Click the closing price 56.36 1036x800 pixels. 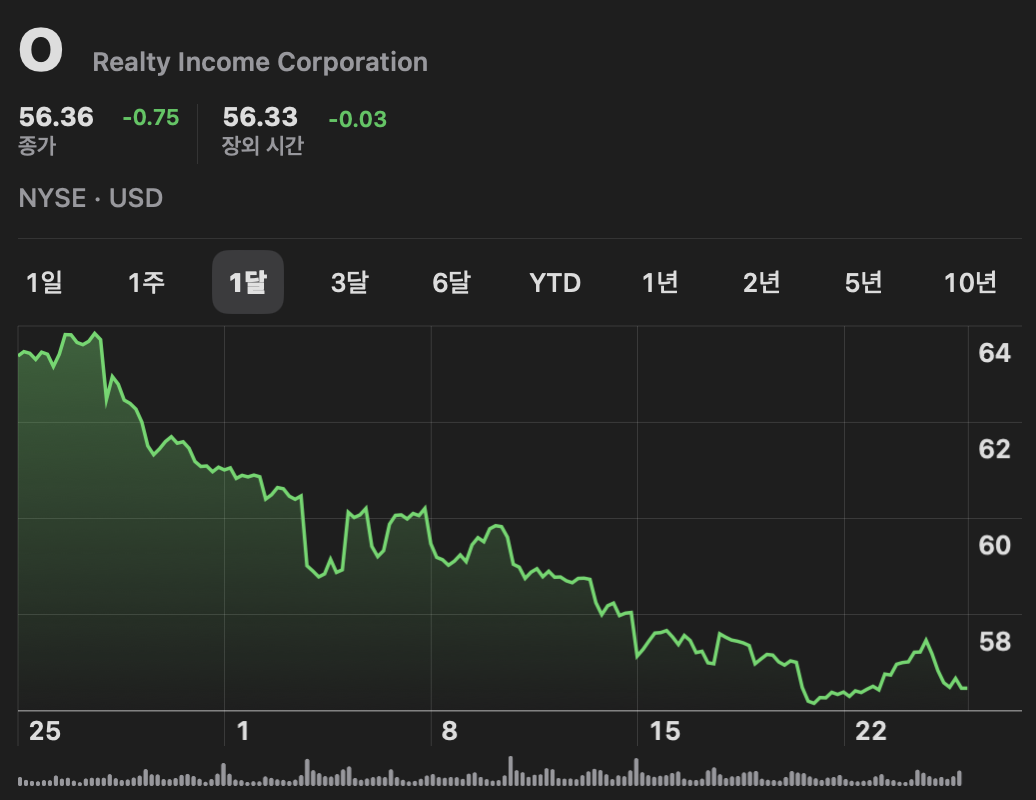coord(56,117)
